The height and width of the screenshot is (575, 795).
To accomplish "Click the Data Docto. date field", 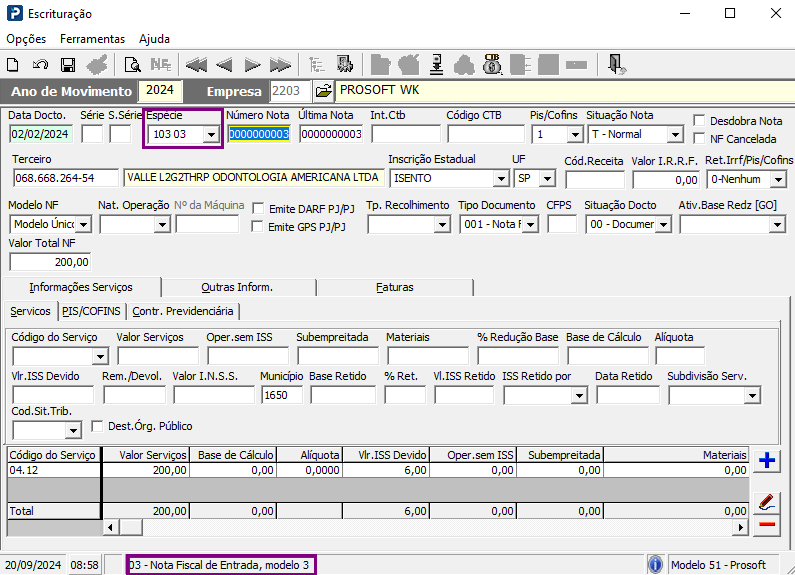I will (41, 134).
